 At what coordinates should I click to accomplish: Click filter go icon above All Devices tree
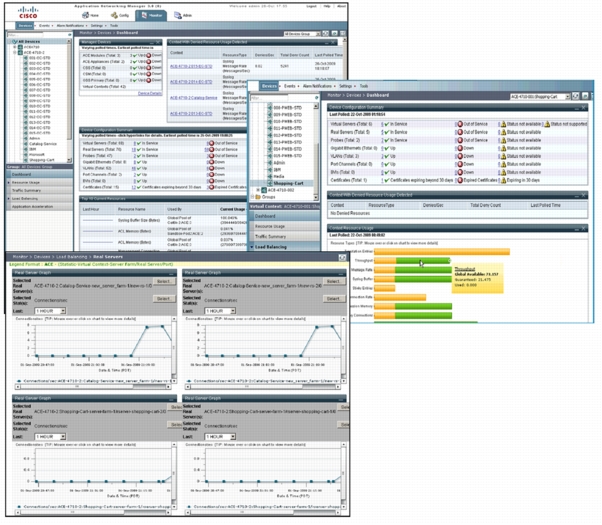coord(69,35)
